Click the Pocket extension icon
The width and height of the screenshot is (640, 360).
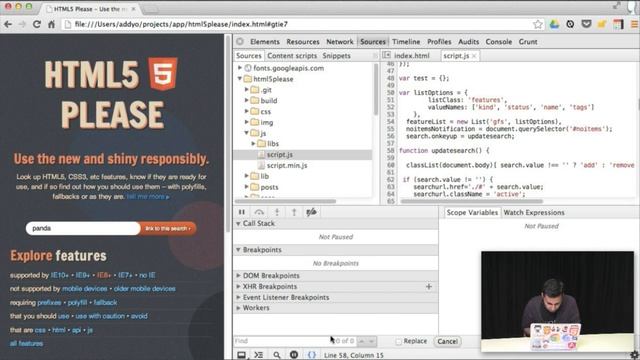(587, 24)
